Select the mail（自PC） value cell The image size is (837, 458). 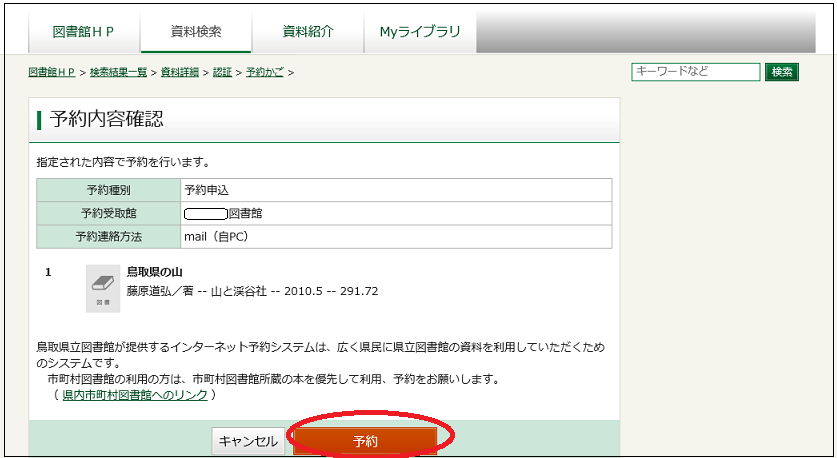pyautogui.click(x=396, y=236)
